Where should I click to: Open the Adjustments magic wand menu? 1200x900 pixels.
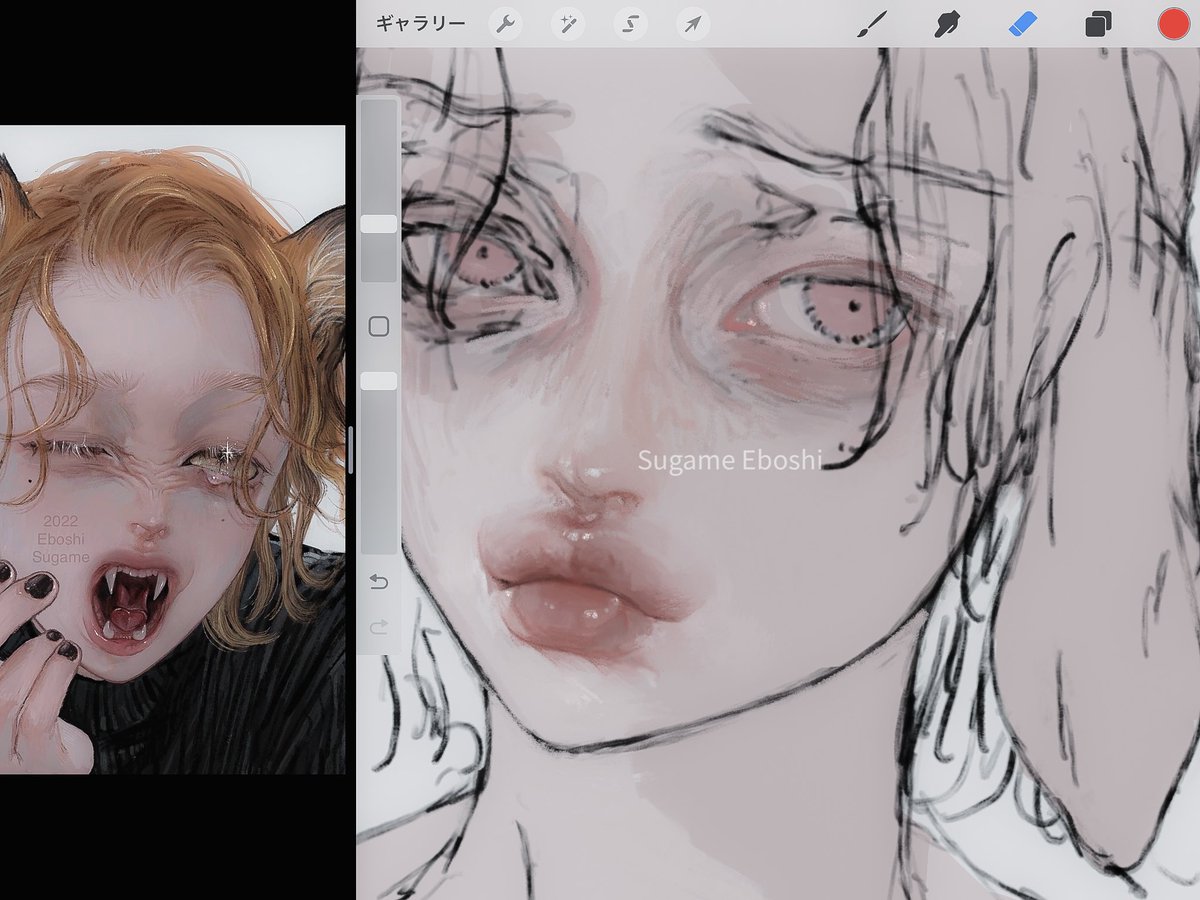point(568,24)
